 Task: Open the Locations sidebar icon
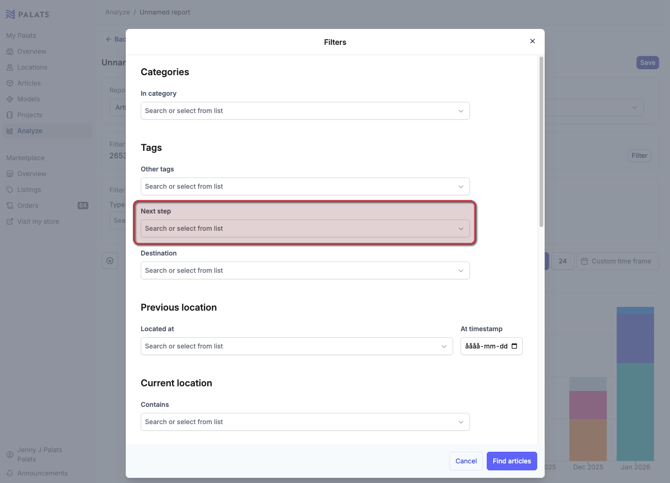10,67
